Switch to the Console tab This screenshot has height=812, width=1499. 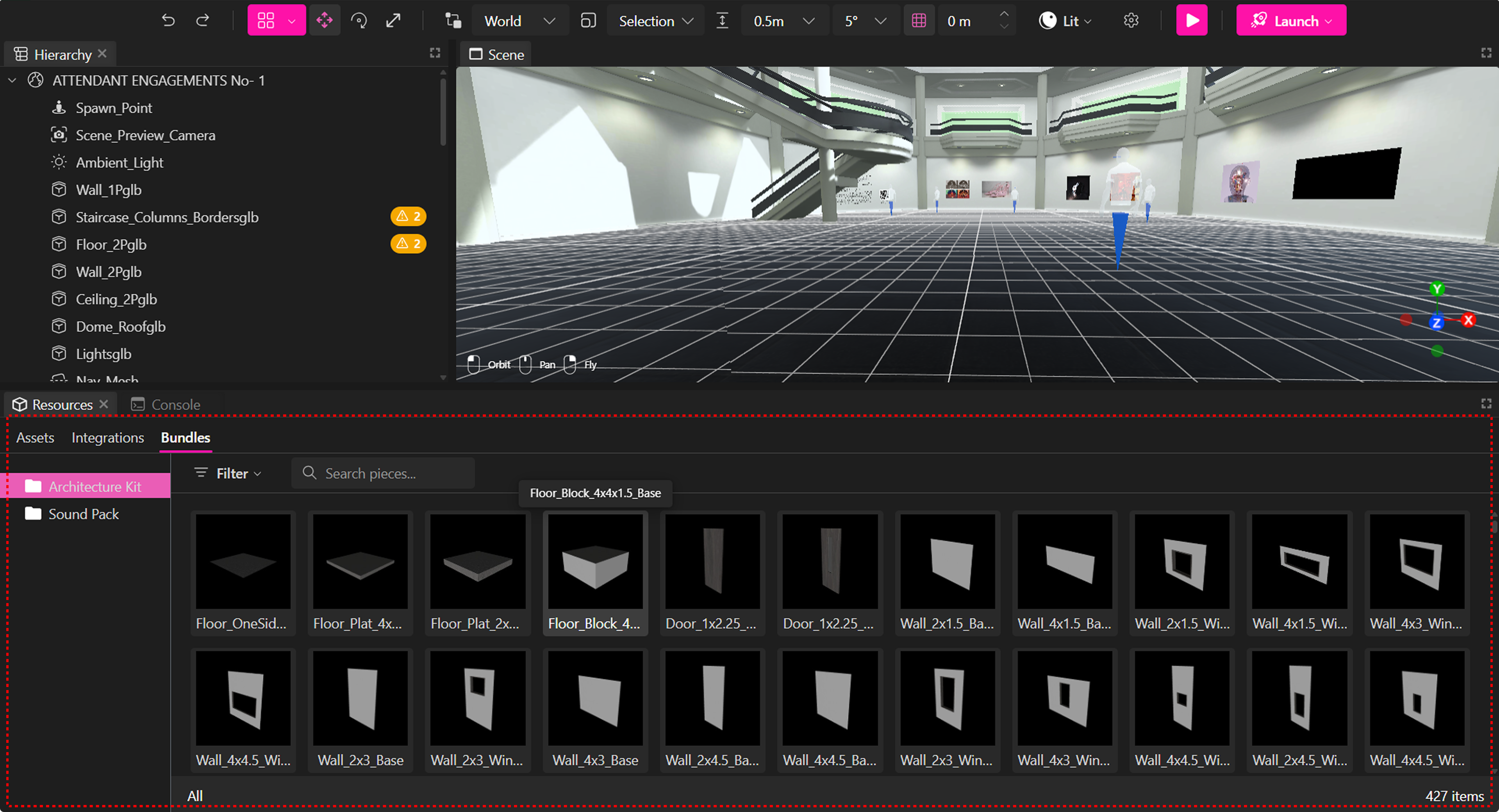coord(175,404)
